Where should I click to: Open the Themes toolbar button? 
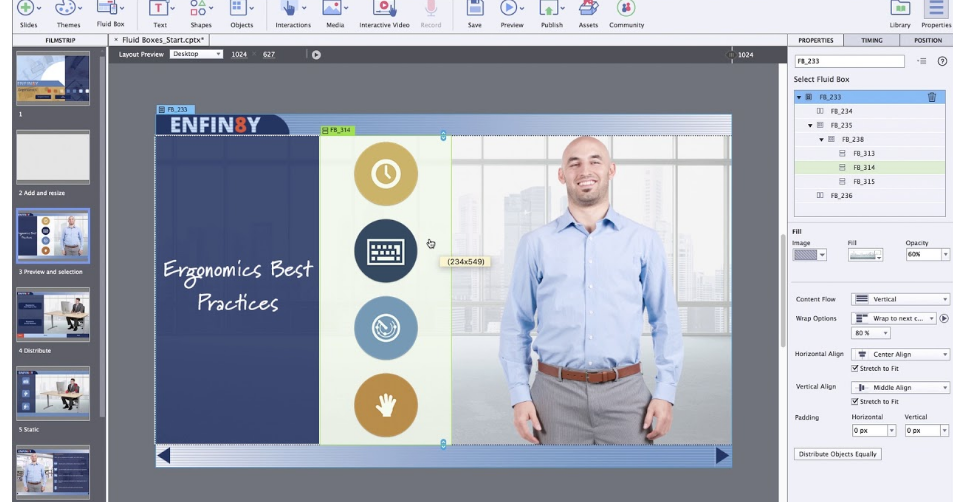click(68, 13)
